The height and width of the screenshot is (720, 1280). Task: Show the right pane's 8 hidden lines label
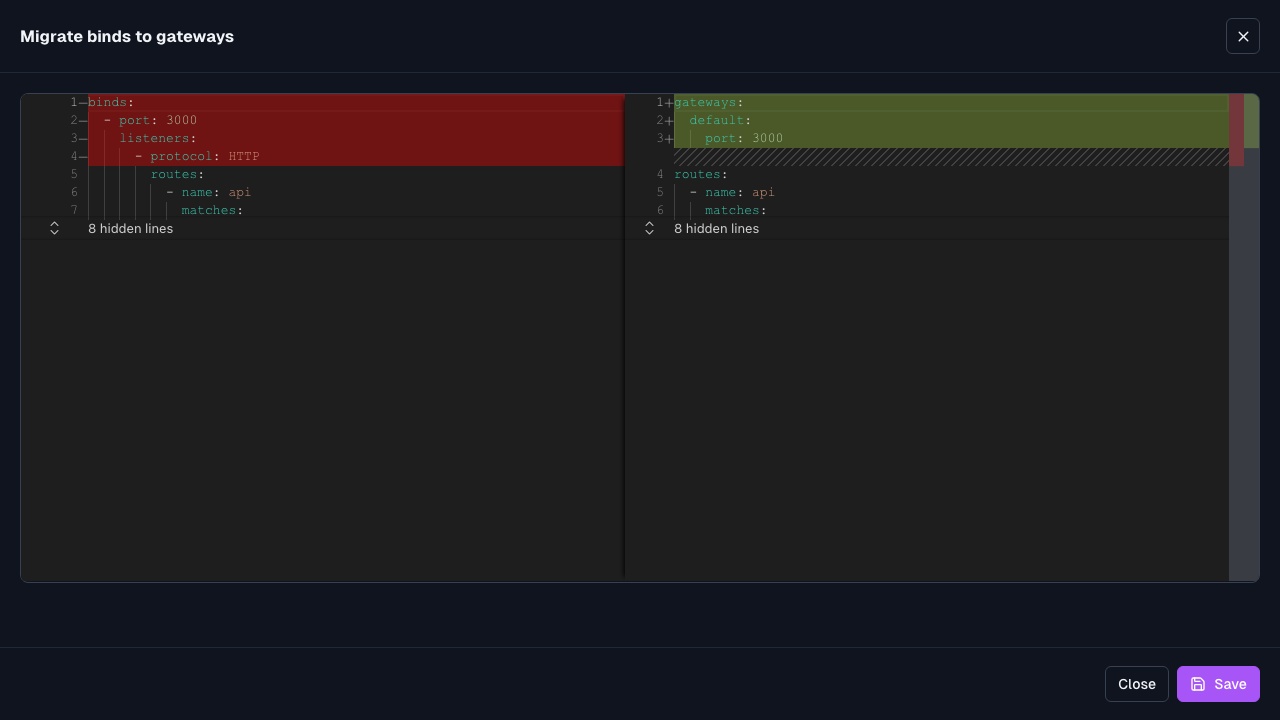(x=716, y=228)
